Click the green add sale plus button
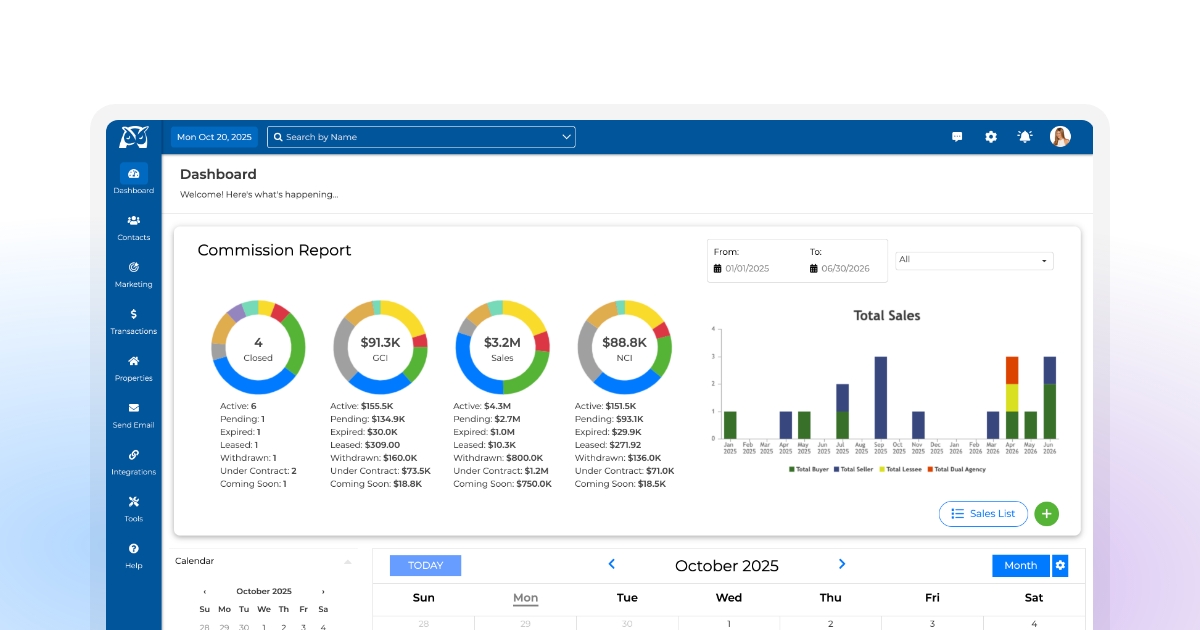 coord(1046,514)
